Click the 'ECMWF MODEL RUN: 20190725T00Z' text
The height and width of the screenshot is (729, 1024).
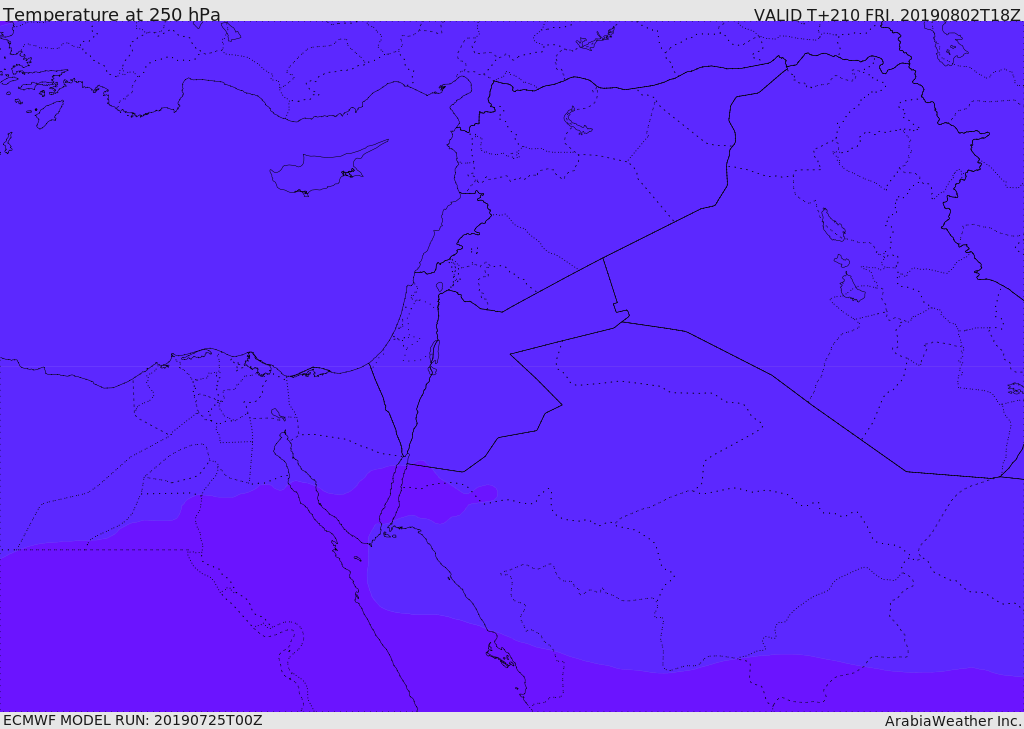(x=133, y=720)
